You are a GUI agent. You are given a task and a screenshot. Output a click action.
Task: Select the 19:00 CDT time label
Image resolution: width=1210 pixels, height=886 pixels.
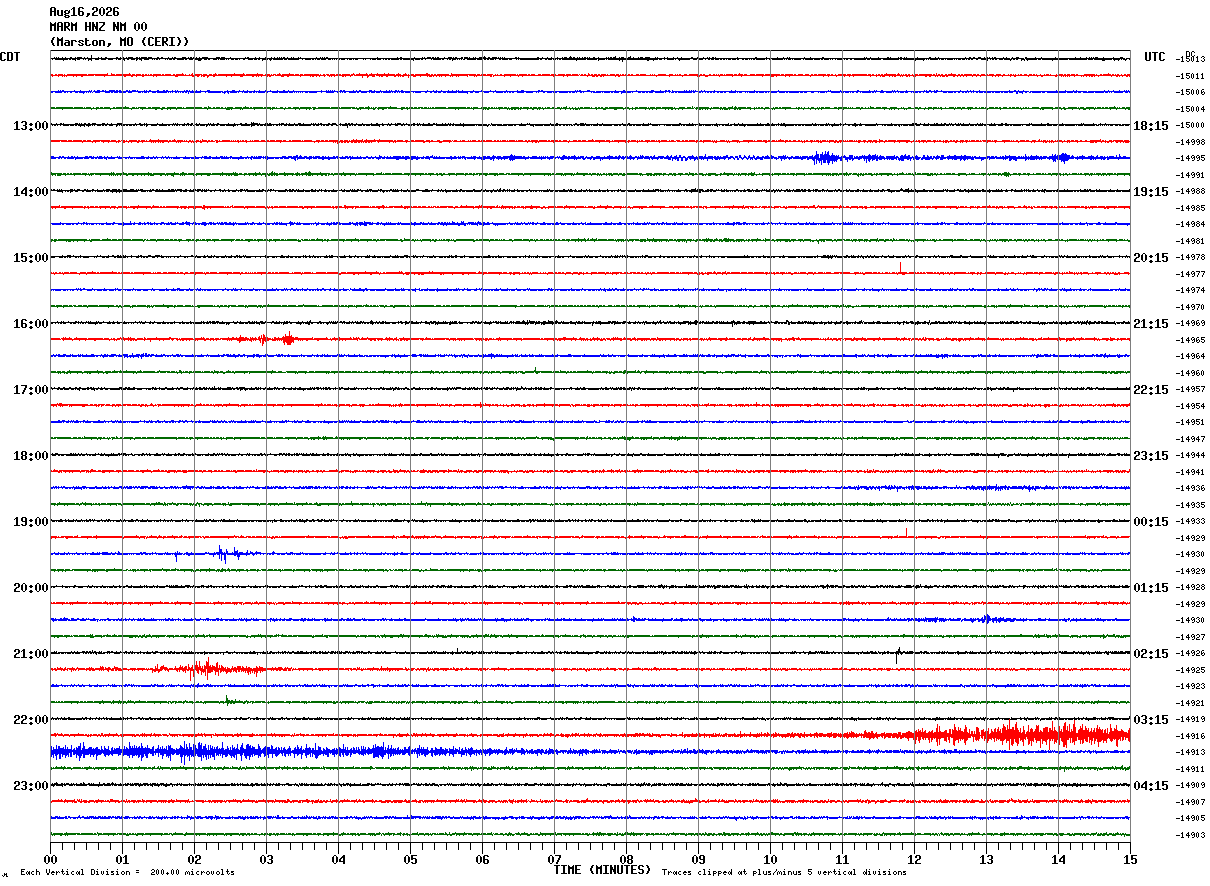[30, 522]
